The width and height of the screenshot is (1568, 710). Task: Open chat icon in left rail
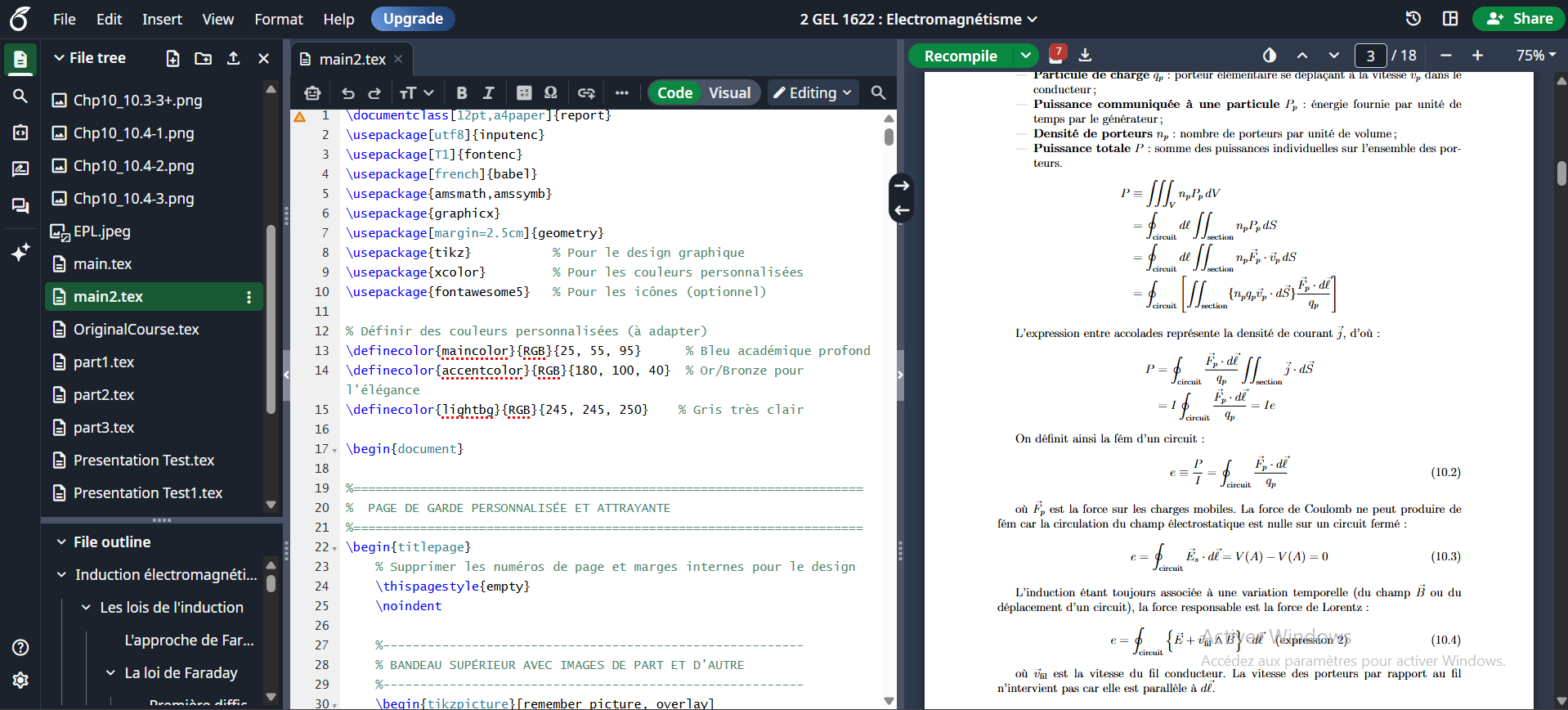click(20, 205)
